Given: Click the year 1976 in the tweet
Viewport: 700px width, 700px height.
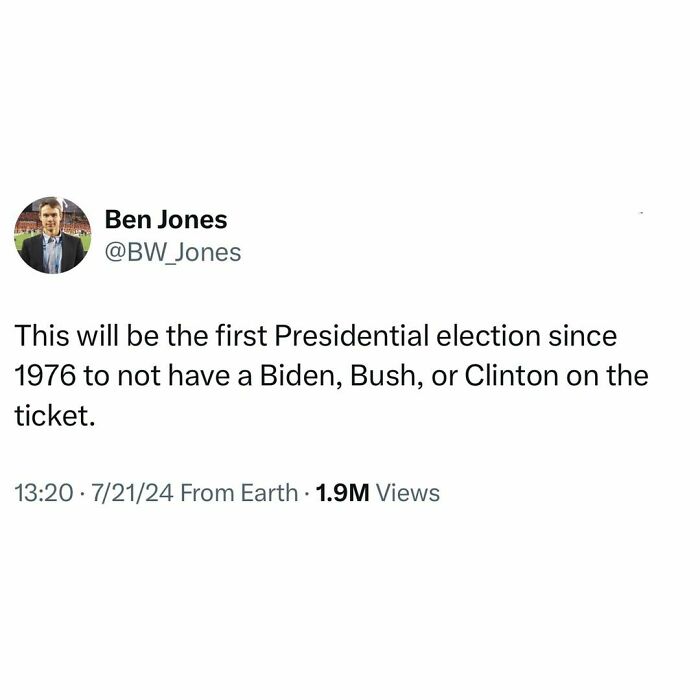Looking at the screenshot, I should tap(45, 376).
